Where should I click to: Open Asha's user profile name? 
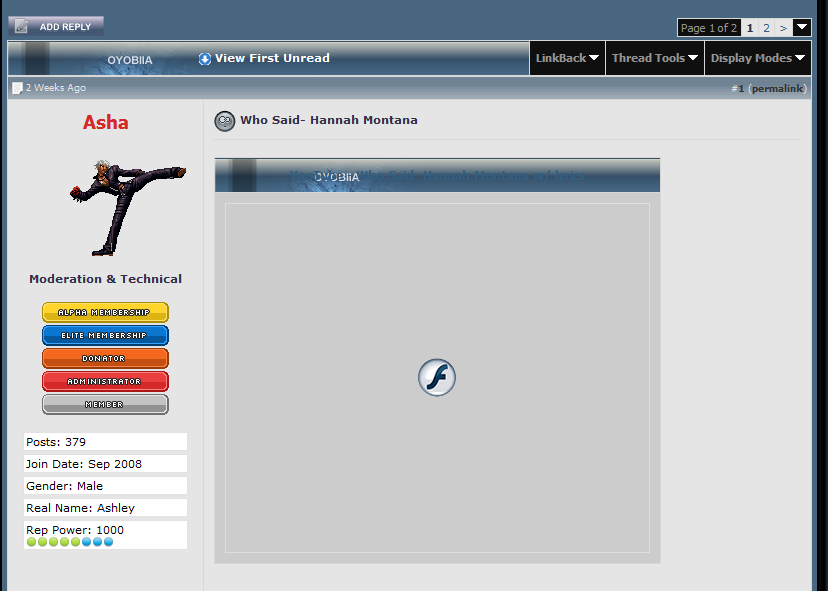point(106,123)
